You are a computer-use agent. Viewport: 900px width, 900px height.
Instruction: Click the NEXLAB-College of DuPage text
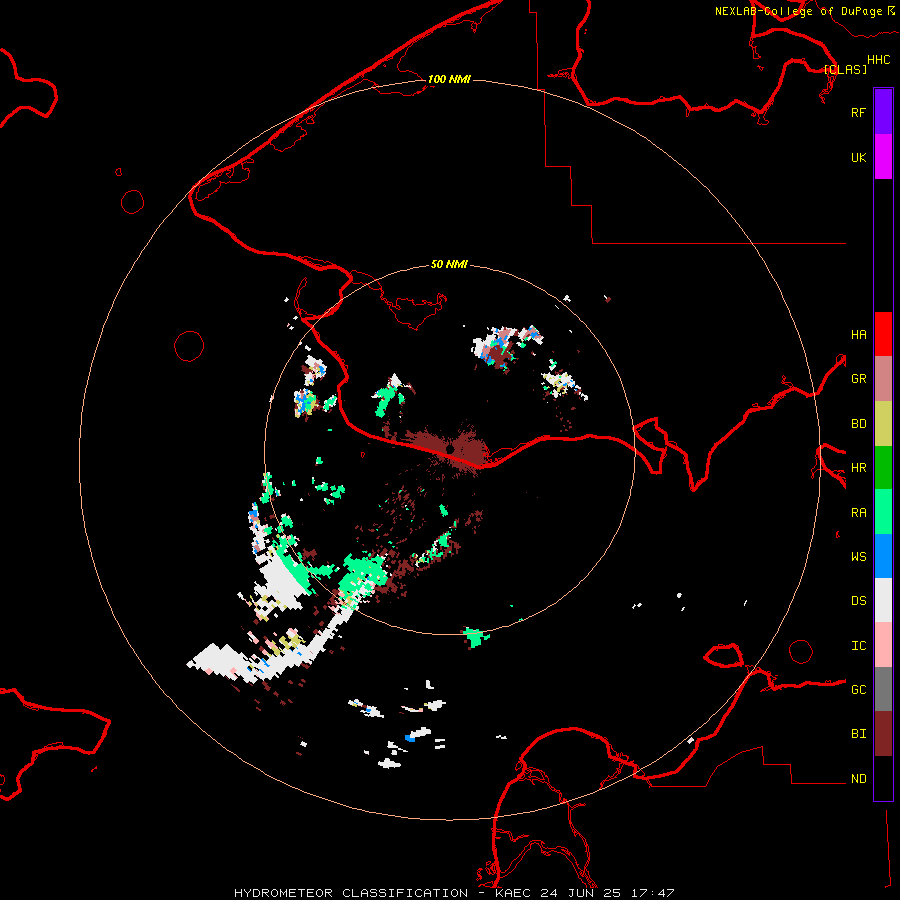pos(798,11)
